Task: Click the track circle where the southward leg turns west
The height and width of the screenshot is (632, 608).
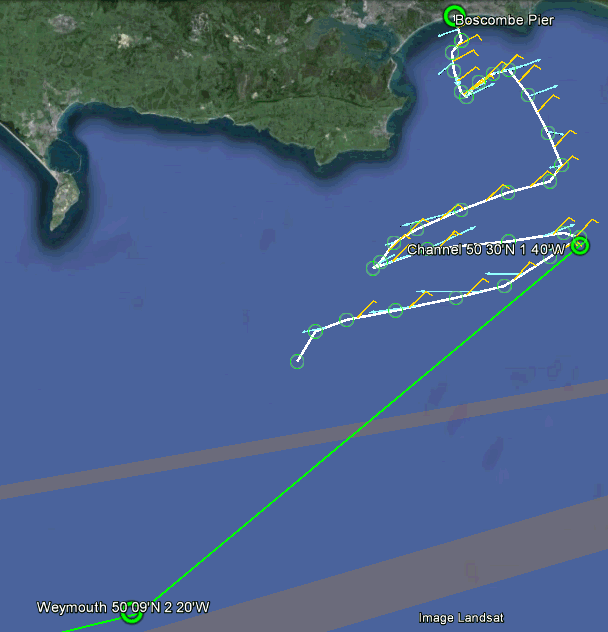Action: [x=550, y=181]
